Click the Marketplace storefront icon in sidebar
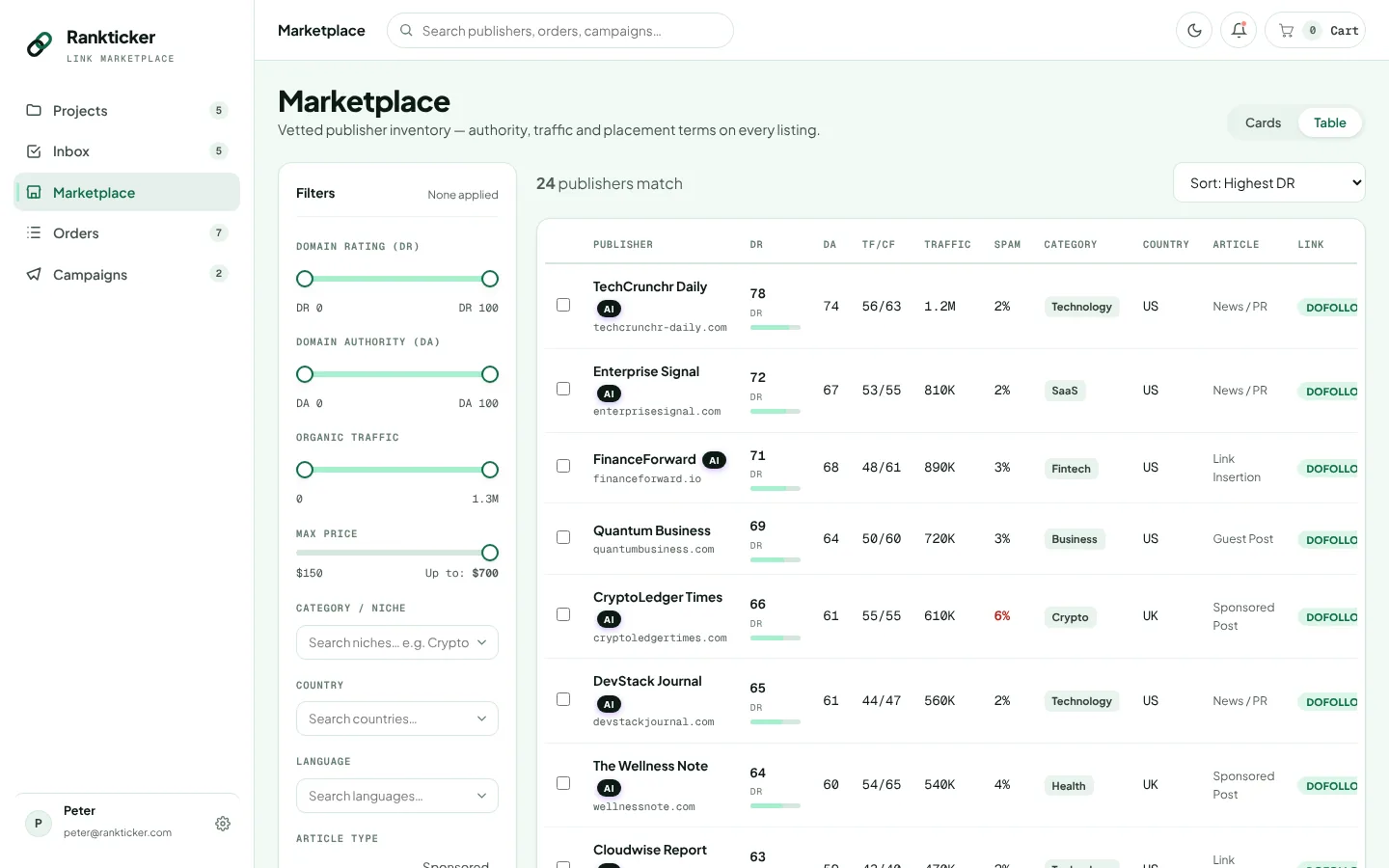 [x=34, y=192]
